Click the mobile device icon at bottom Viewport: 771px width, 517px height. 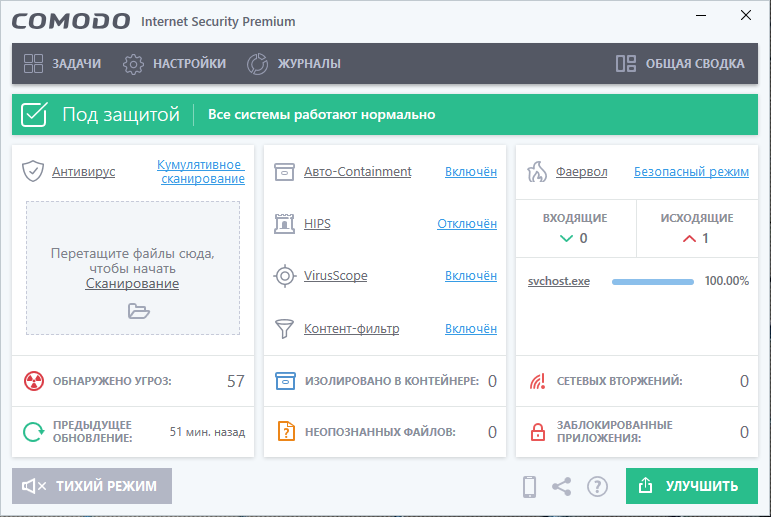point(530,487)
